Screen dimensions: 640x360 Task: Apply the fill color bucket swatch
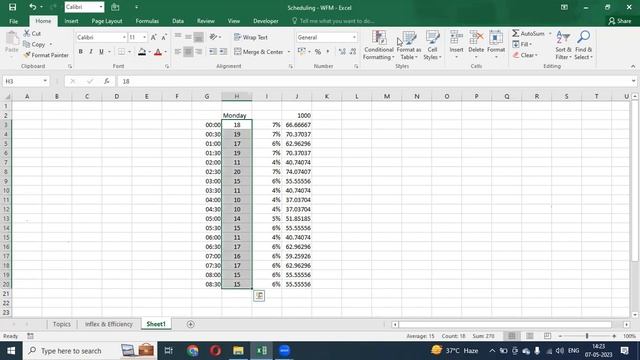(142, 52)
